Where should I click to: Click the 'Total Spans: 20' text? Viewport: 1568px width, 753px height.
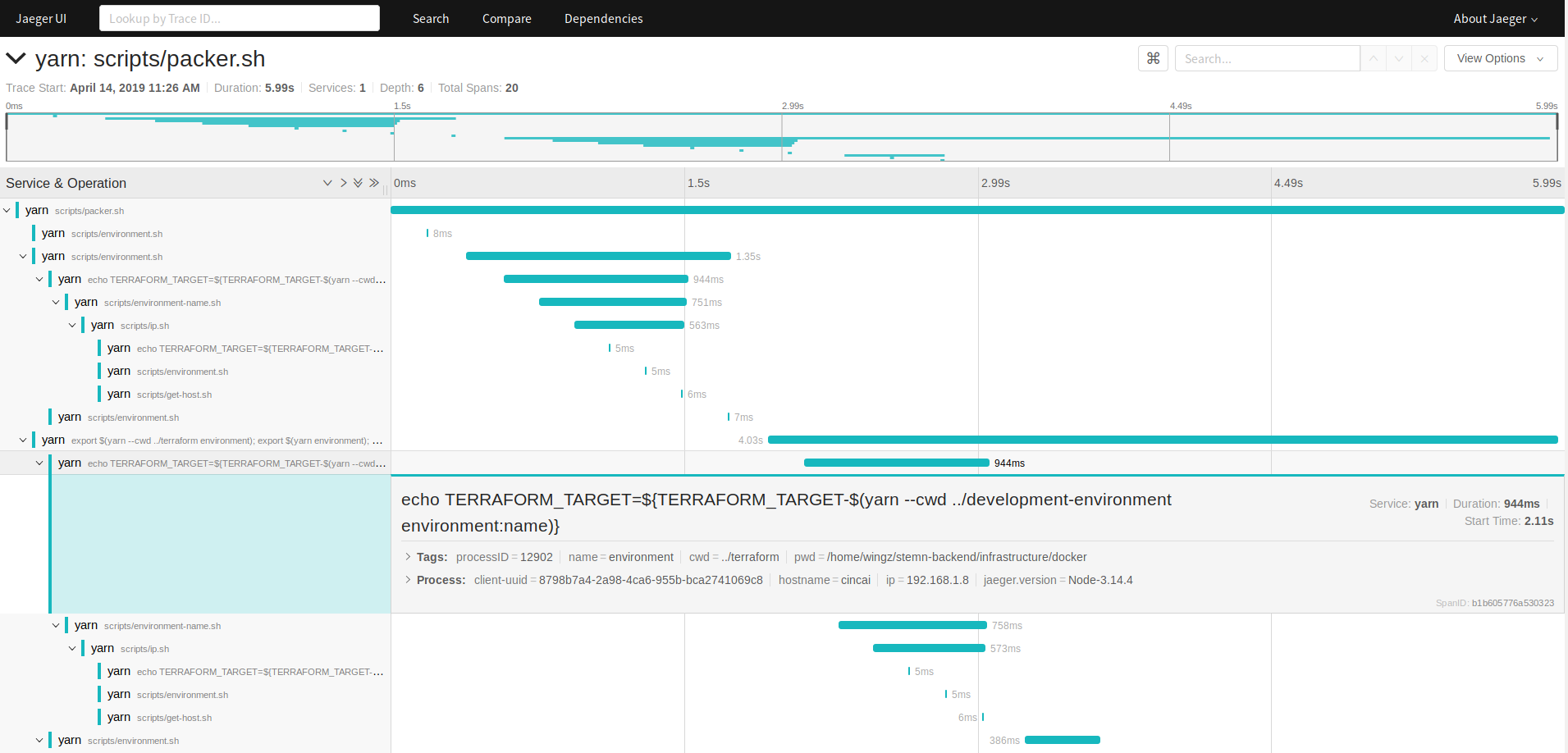point(478,88)
